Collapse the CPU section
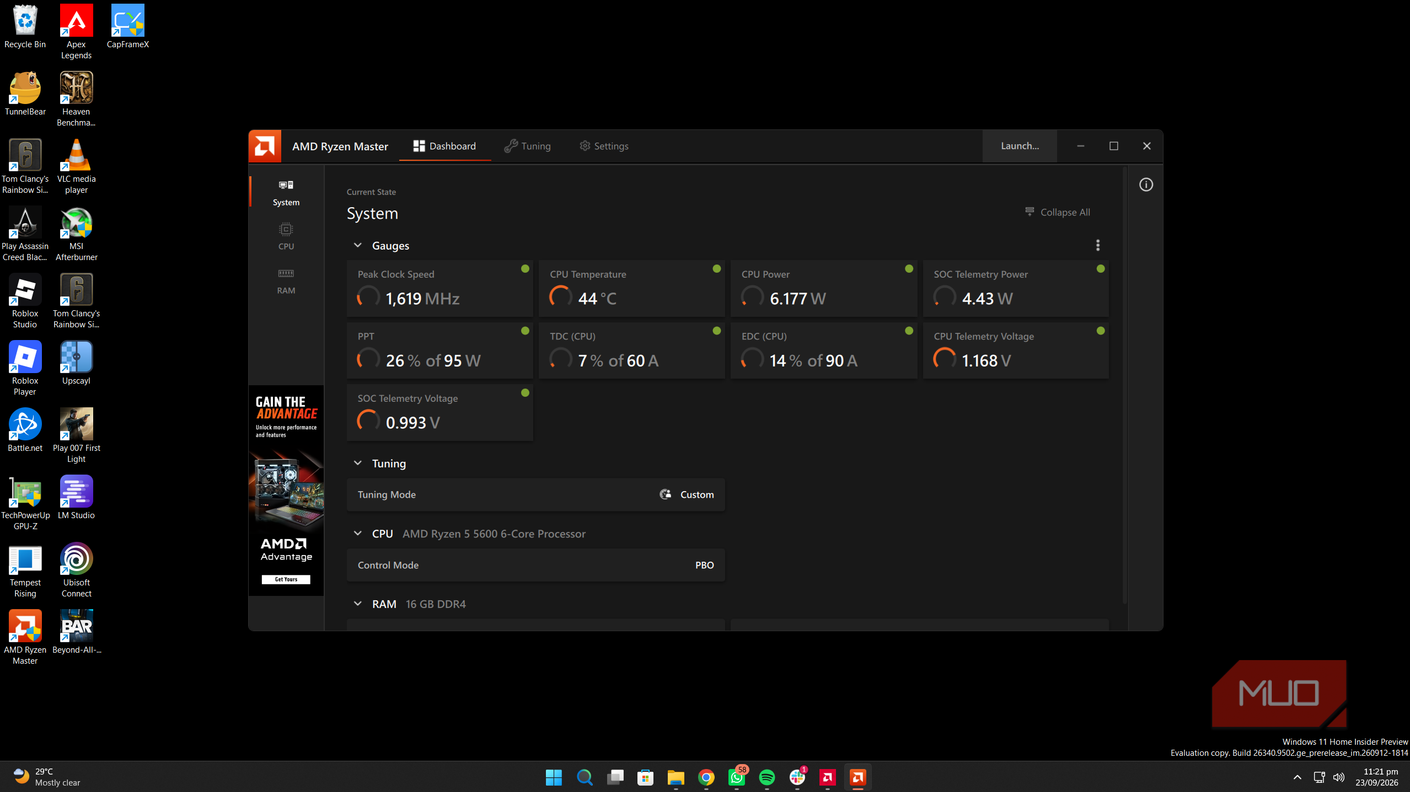The image size is (1410, 792). 358,534
